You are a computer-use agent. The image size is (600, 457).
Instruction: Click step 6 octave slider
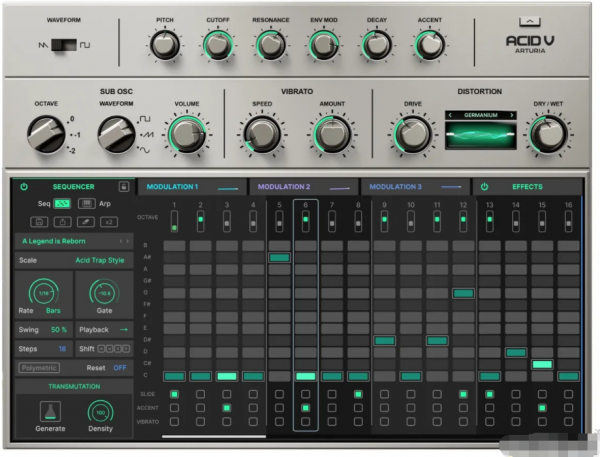coord(305,221)
